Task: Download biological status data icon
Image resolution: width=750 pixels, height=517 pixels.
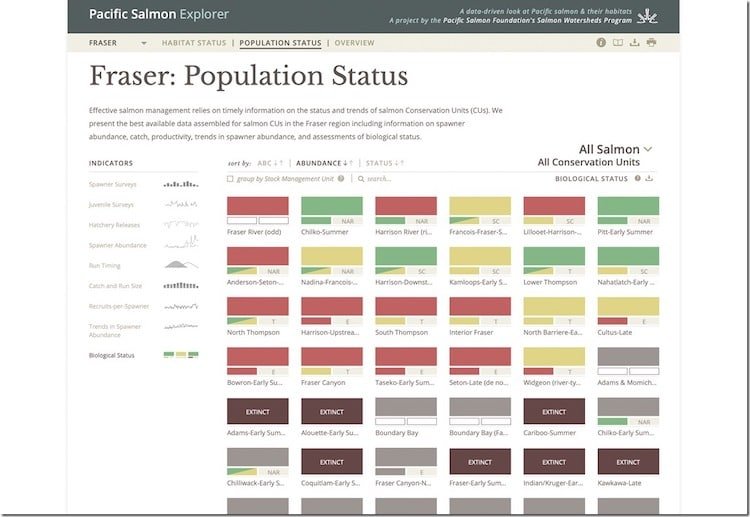Action: click(x=649, y=178)
